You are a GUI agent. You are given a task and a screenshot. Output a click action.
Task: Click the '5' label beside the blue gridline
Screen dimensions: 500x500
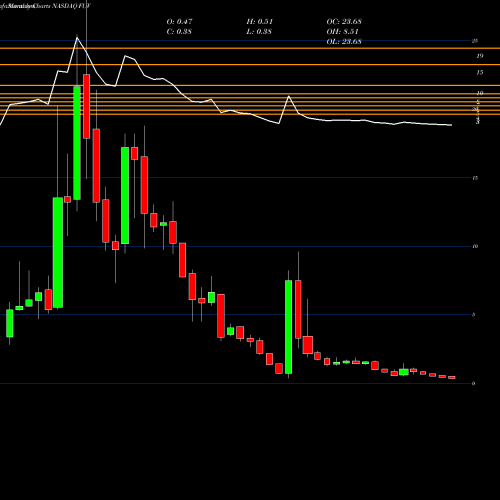tap(474, 315)
